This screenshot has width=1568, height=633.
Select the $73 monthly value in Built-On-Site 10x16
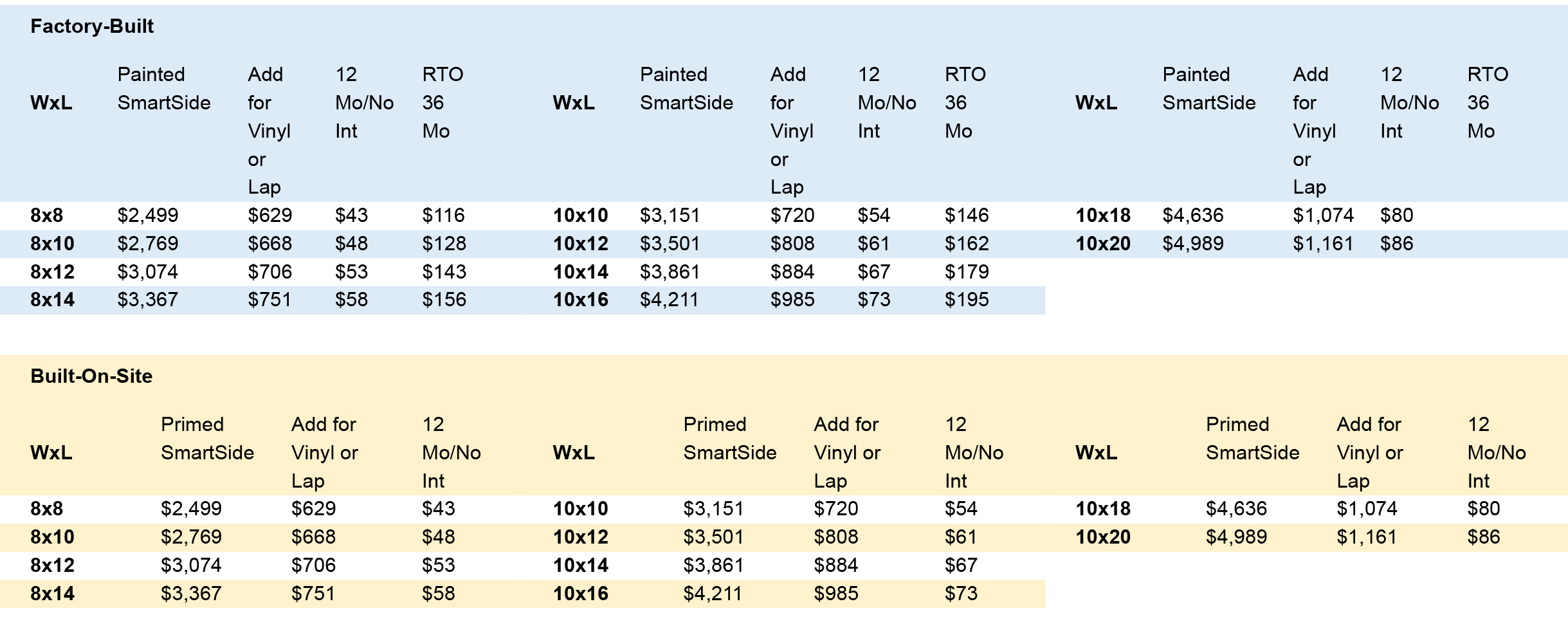click(x=961, y=594)
